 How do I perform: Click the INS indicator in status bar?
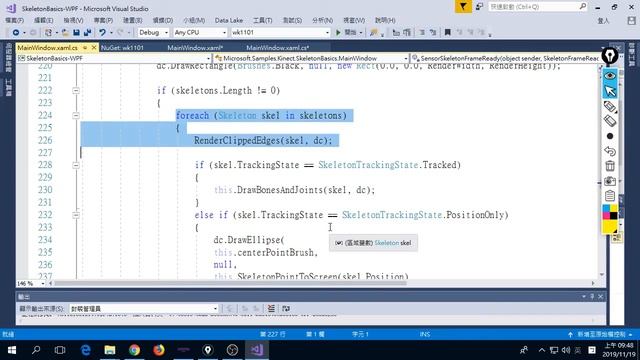(x=424, y=334)
